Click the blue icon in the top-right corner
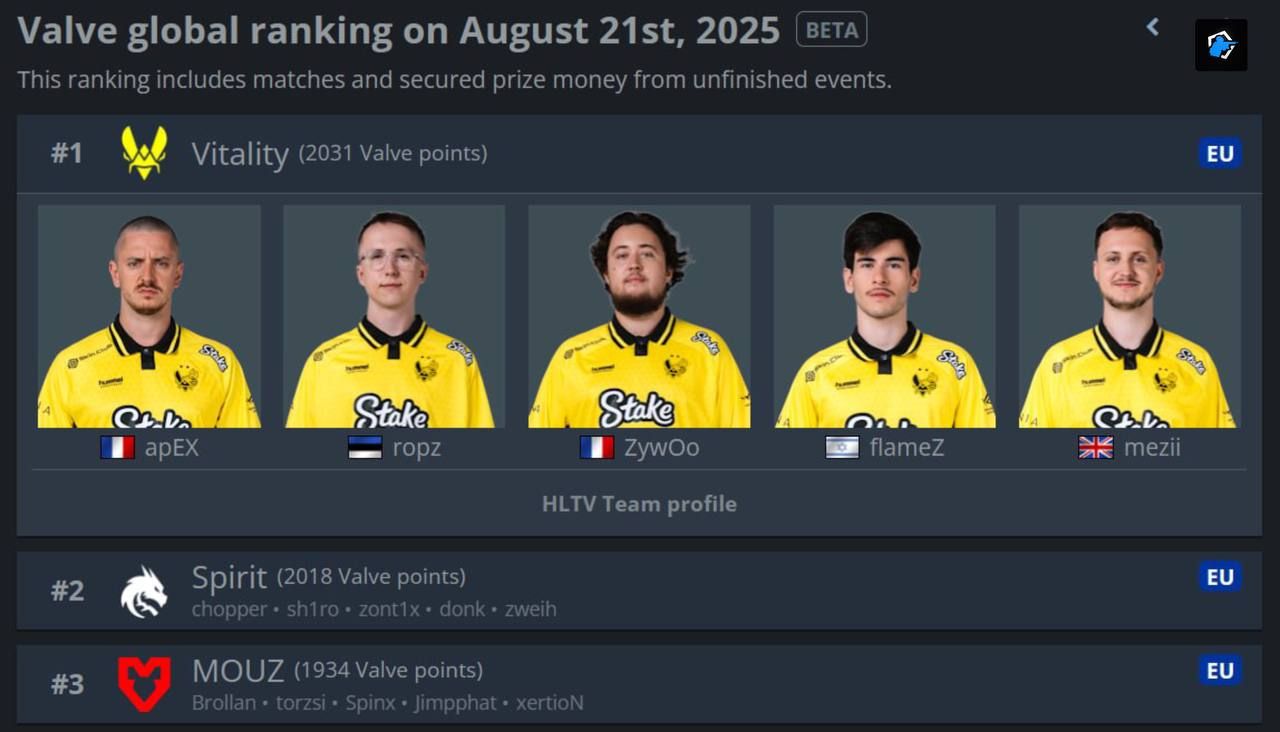The image size is (1280, 732). pos(1221,45)
